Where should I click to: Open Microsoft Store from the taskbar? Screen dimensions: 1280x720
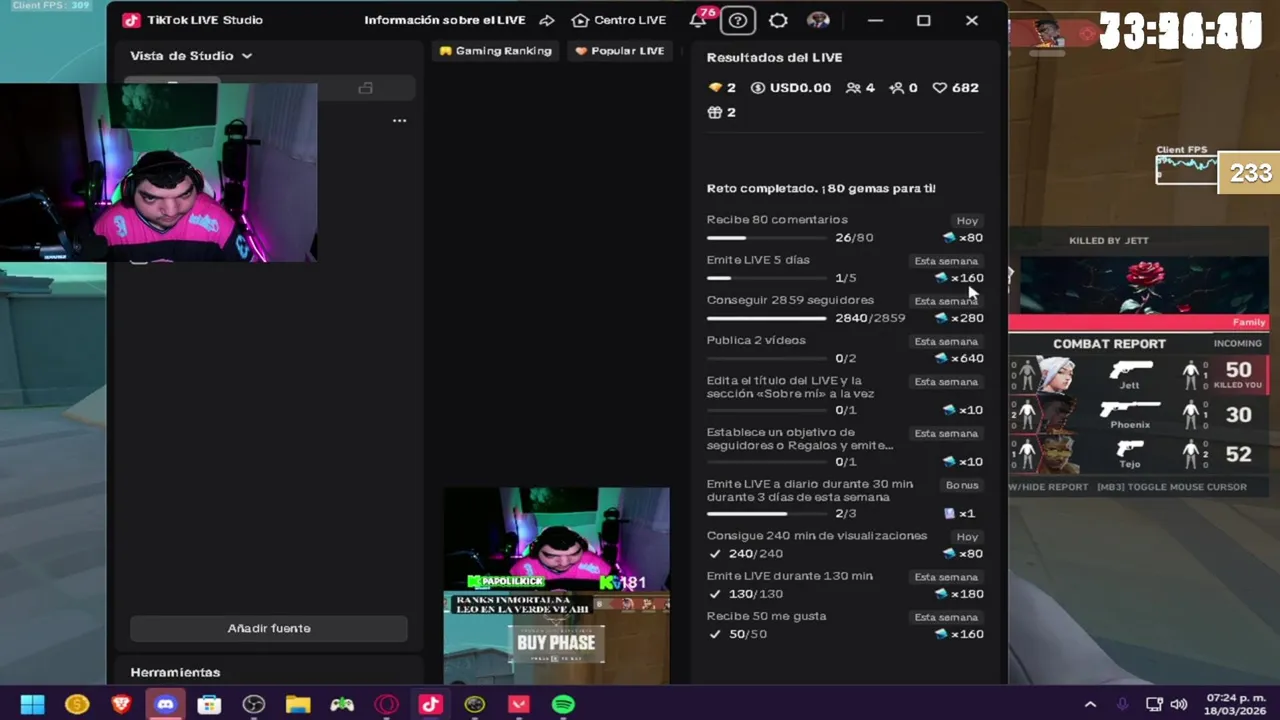(209, 705)
